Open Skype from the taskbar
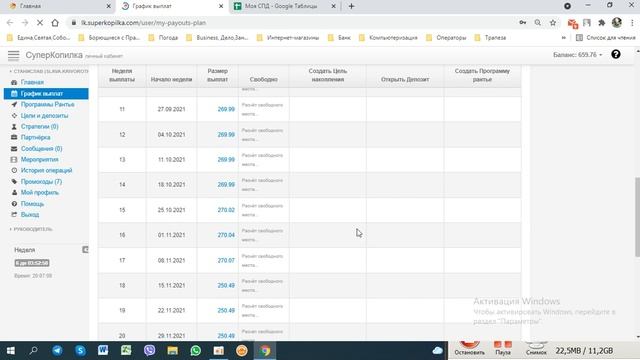640x360 pixels. [x=80, y=350]
